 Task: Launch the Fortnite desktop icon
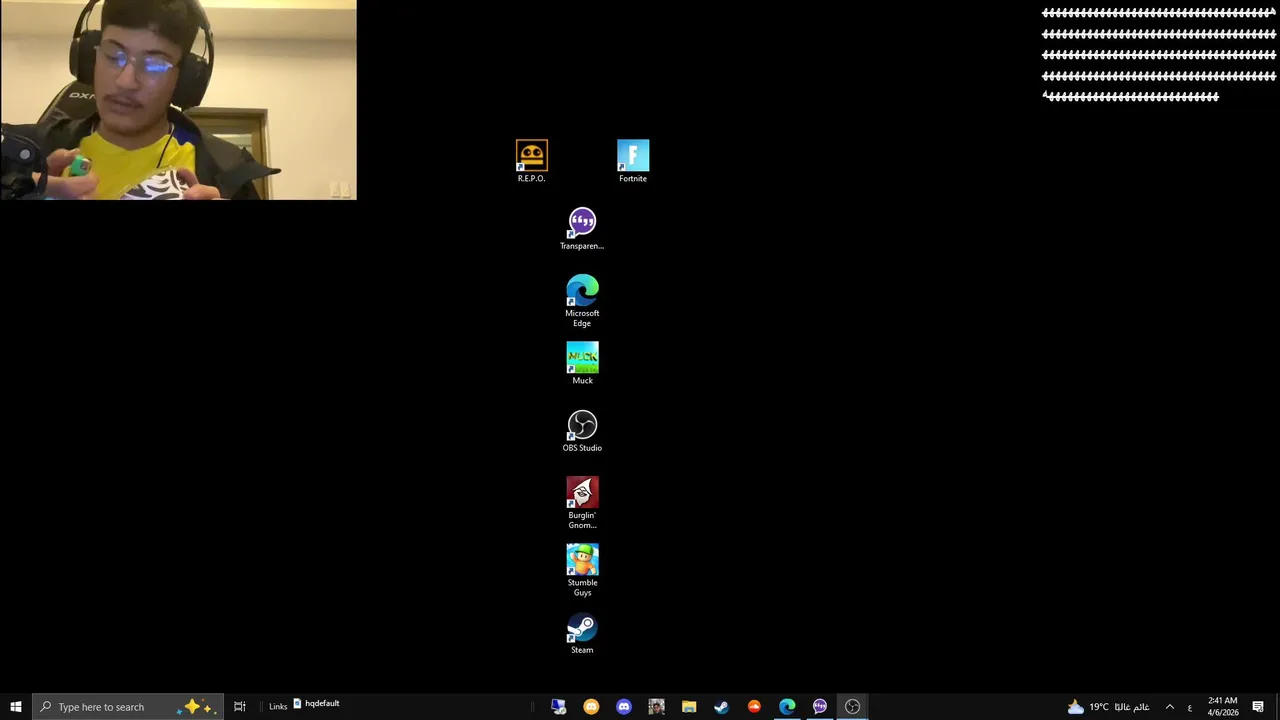tap(633, 161)
